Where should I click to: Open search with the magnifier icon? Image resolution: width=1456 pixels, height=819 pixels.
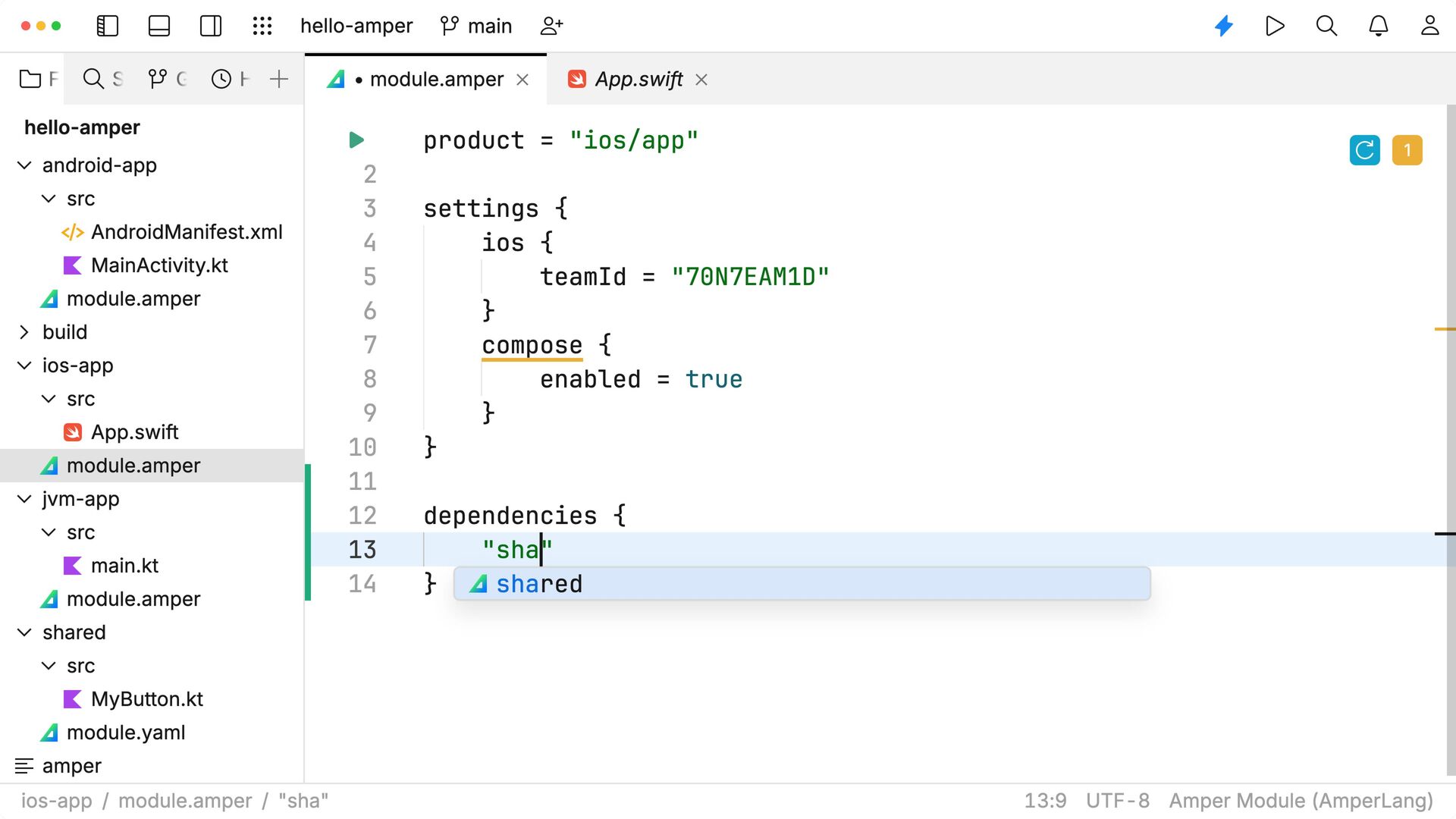click(1326, 26)
